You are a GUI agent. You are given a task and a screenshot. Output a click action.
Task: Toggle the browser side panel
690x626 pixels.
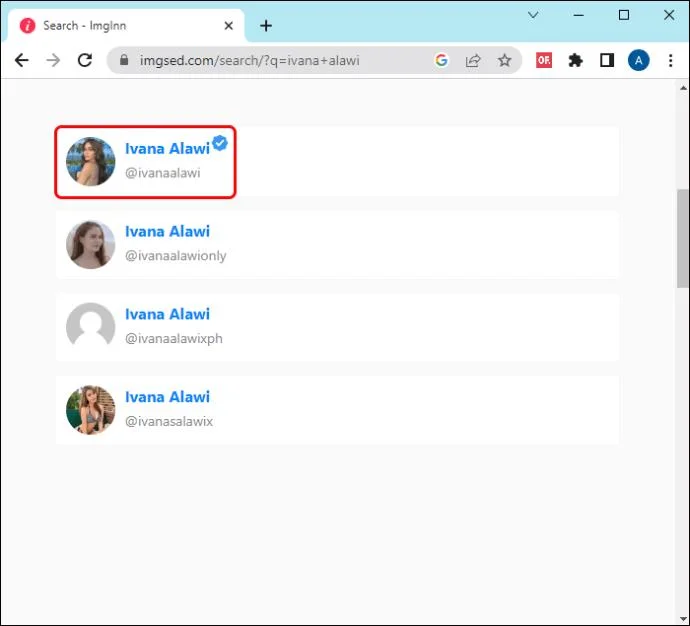(607, 60)
